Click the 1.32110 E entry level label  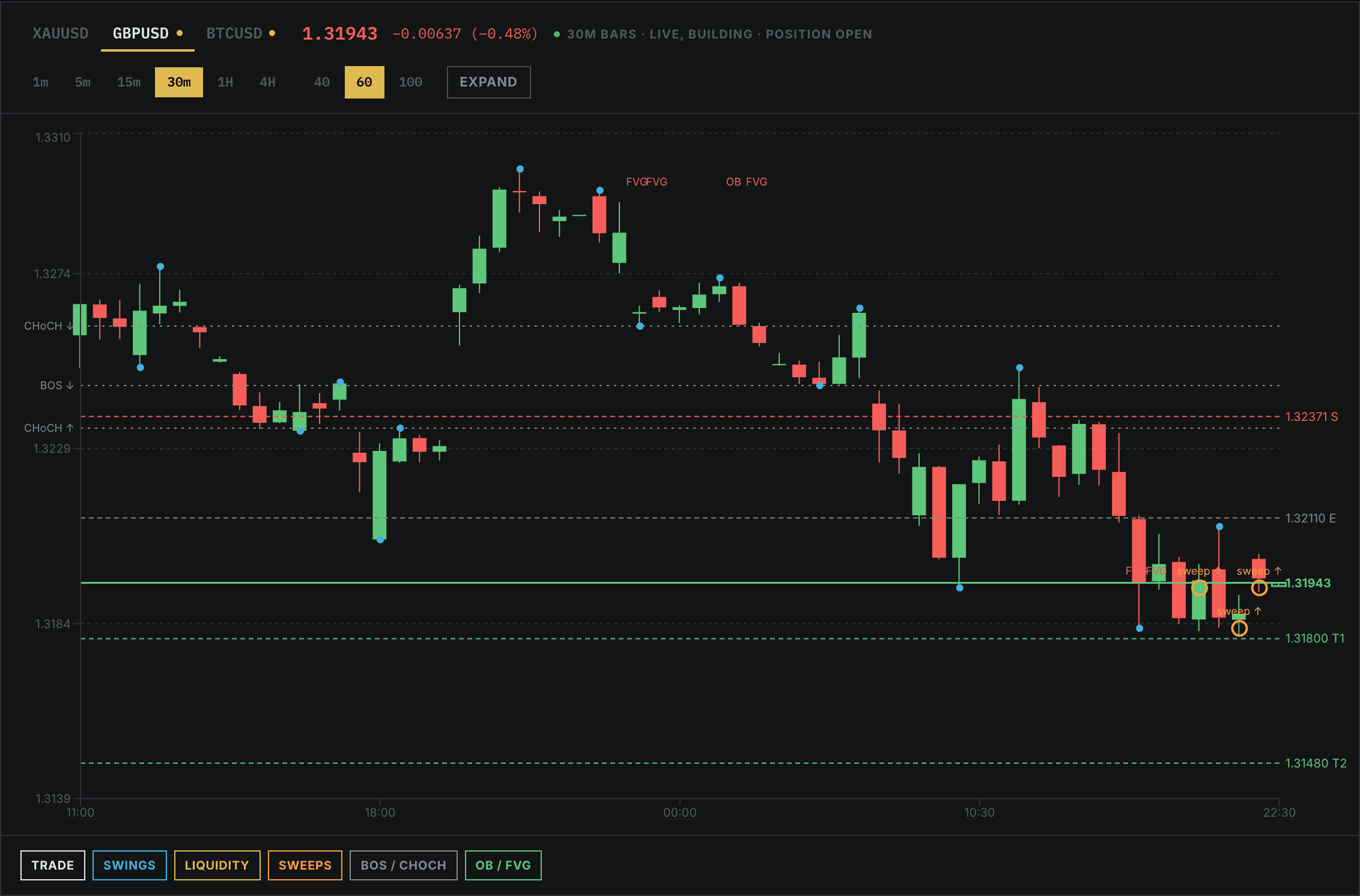(1311, 518)
